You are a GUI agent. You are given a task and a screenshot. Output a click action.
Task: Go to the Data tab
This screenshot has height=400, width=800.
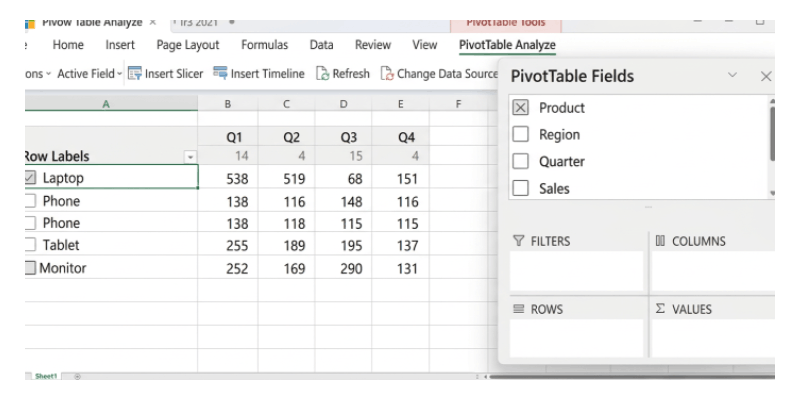[321, 45]
